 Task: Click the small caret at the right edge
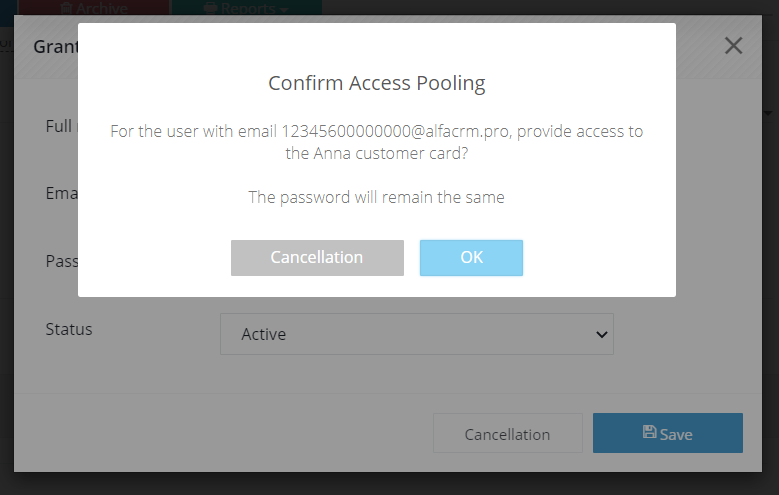(768, 113)
